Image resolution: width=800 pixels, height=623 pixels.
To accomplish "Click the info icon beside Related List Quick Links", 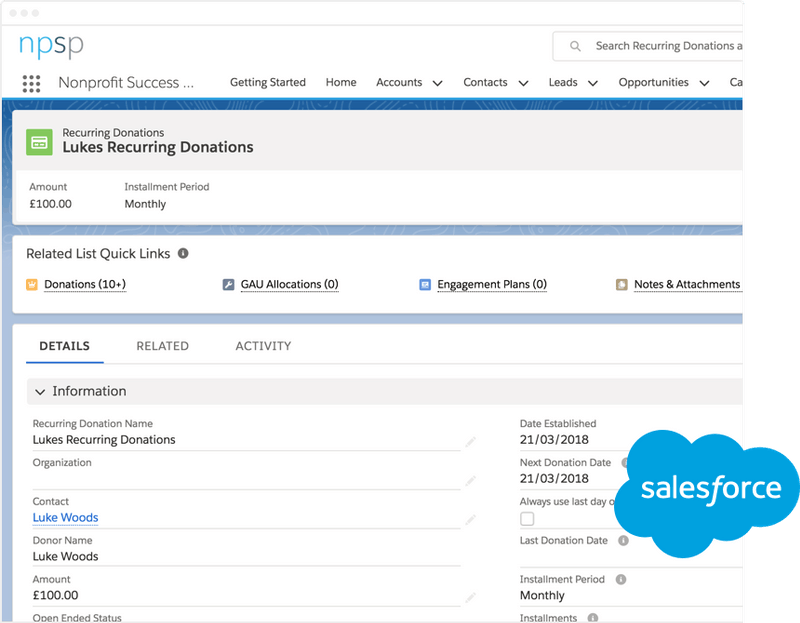I will click(x=183, y=254).
